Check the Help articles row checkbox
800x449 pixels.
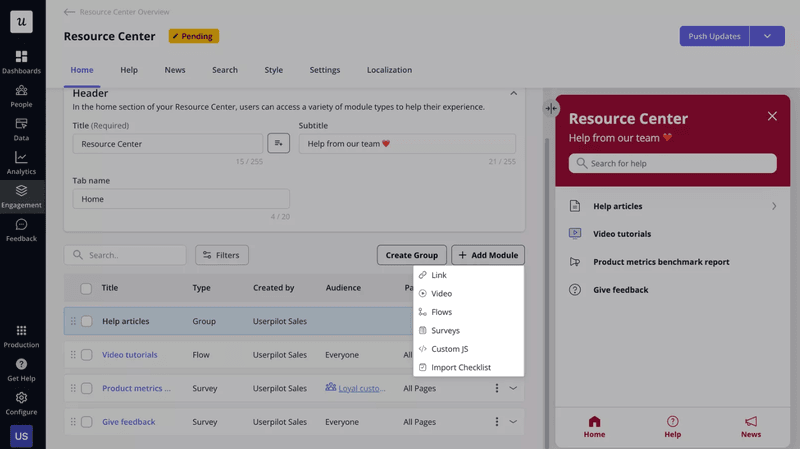pyautogui.click(x=87, y=321)
